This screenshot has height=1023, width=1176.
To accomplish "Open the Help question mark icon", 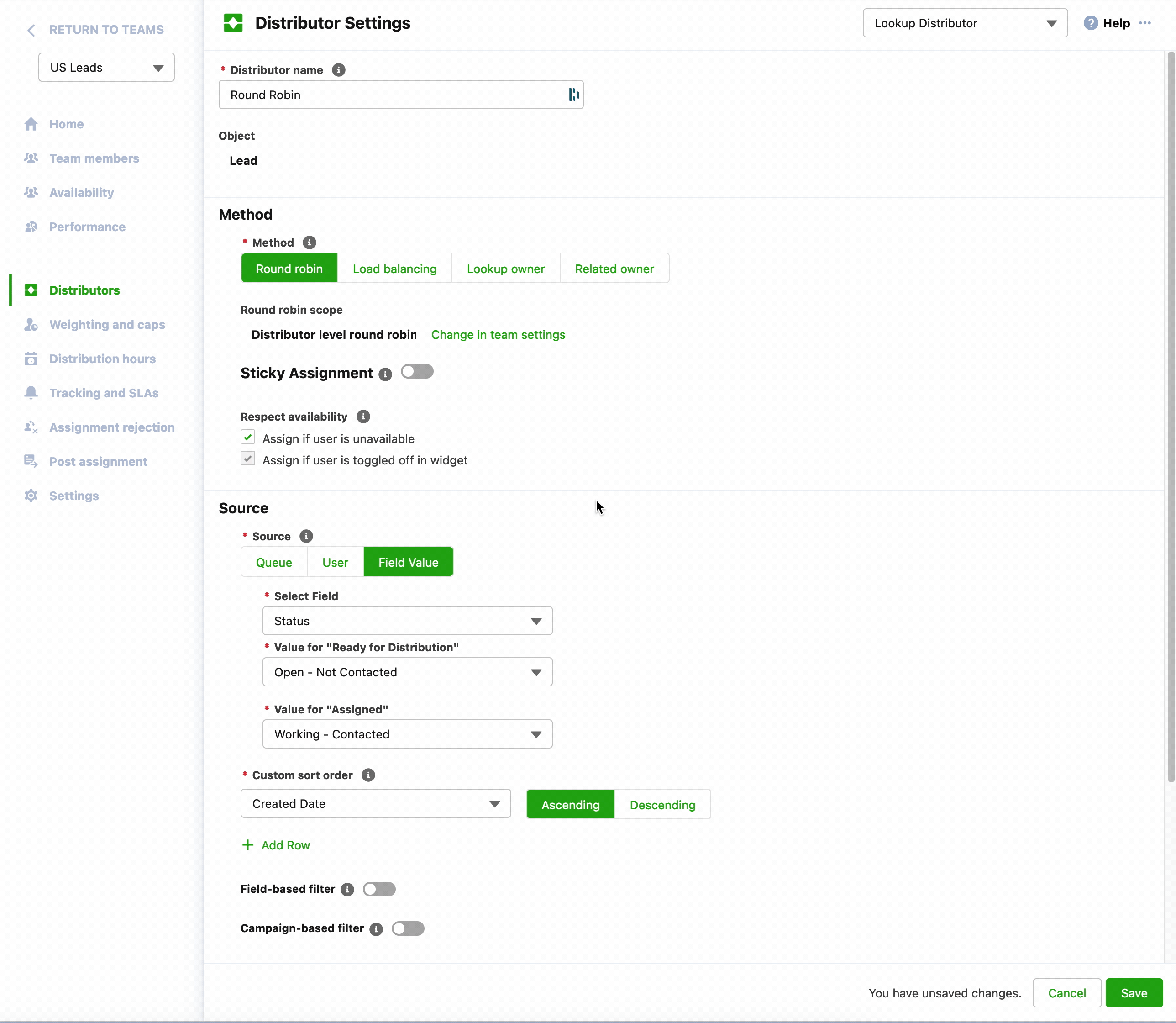I will coord(1092,23).
